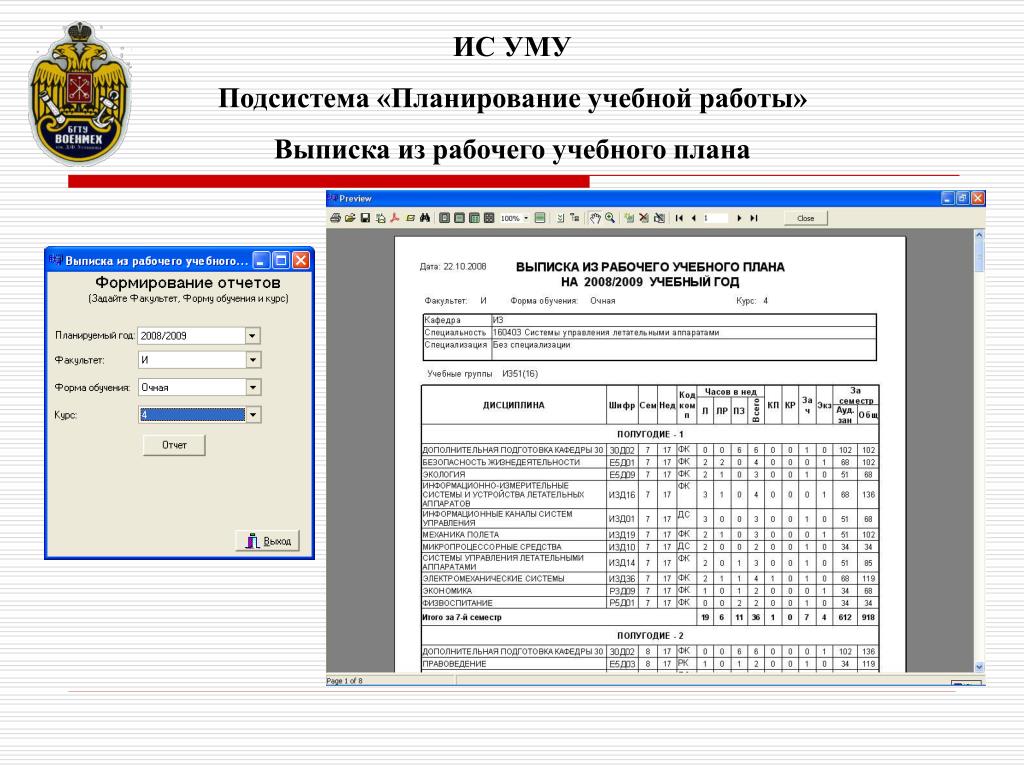The height and width of the screenshot is (768, 1024).
Task: Click the page number field in toolbar
Action: (x=715, y=218)
